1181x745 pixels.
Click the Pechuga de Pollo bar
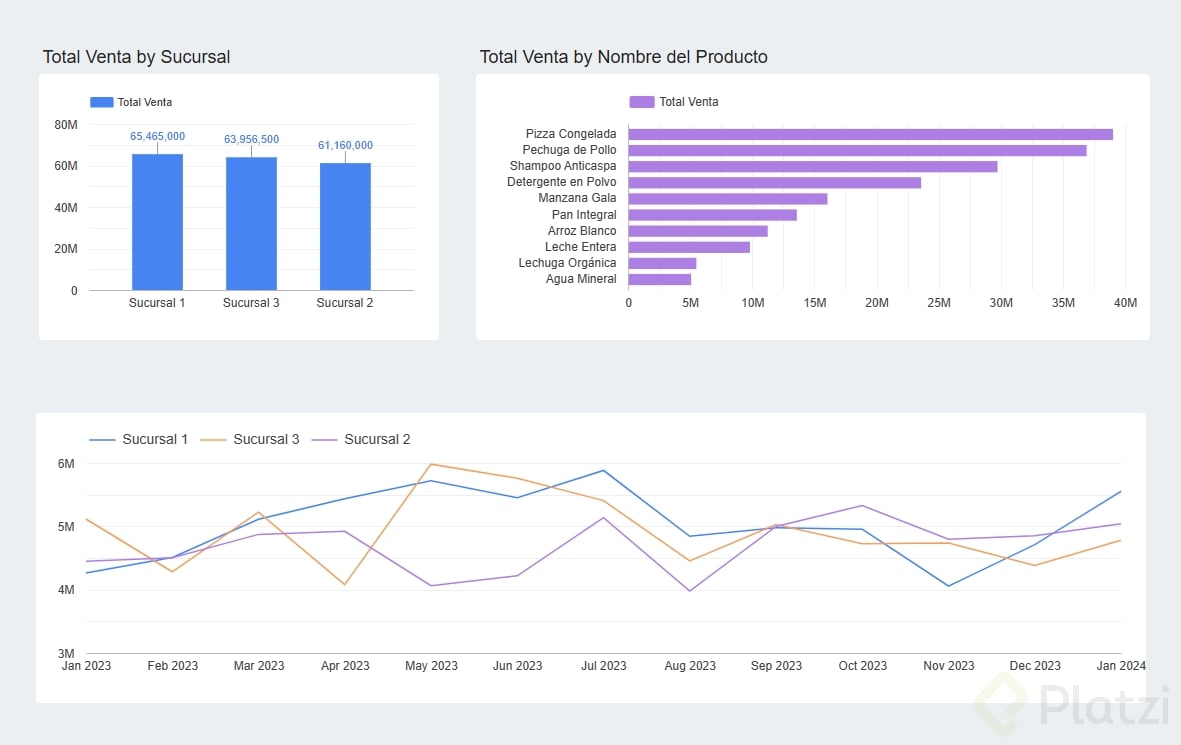pyautogui.click(x=857, y=150)
